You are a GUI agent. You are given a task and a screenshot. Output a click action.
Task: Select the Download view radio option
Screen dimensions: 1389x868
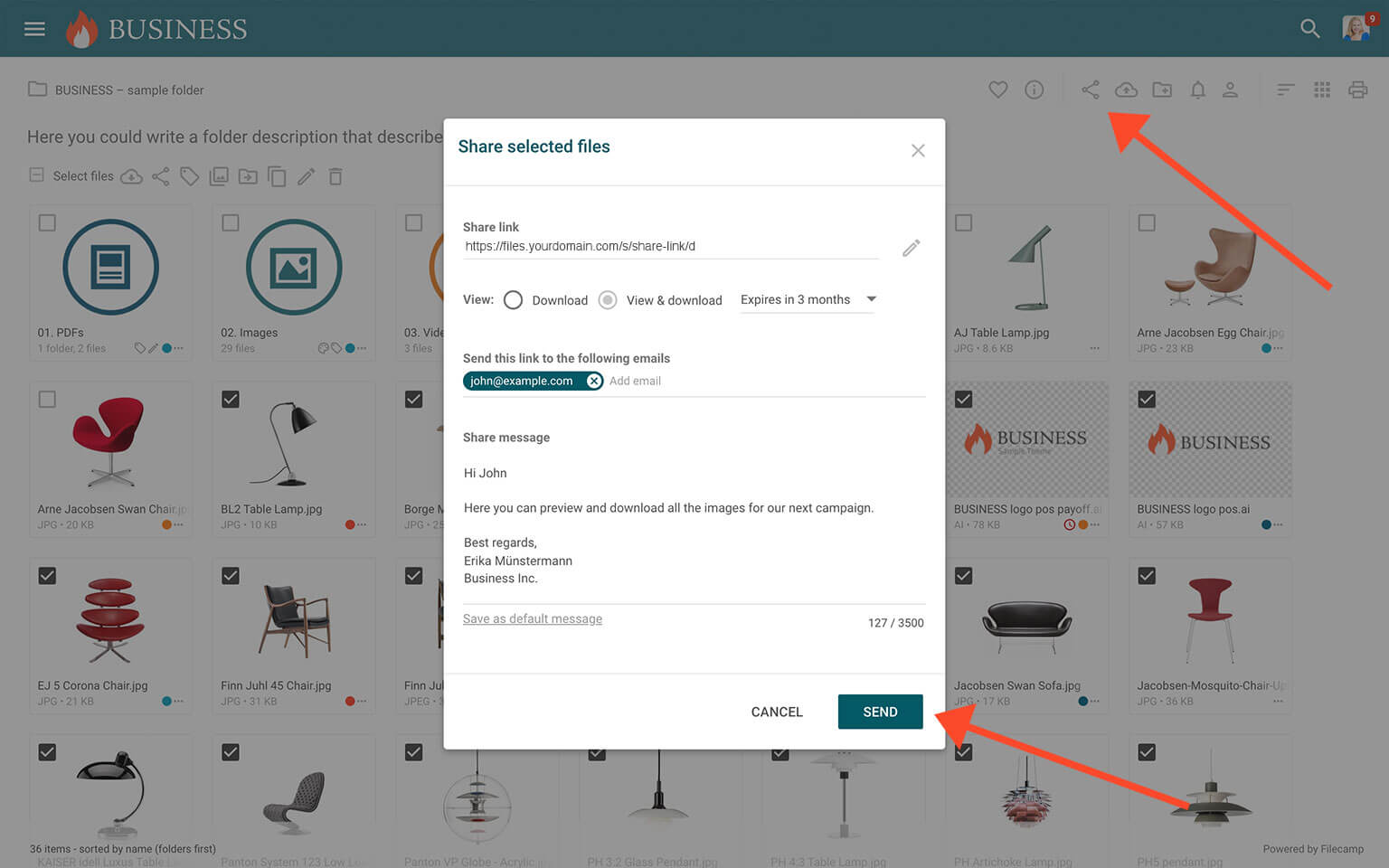coord(513,300)
